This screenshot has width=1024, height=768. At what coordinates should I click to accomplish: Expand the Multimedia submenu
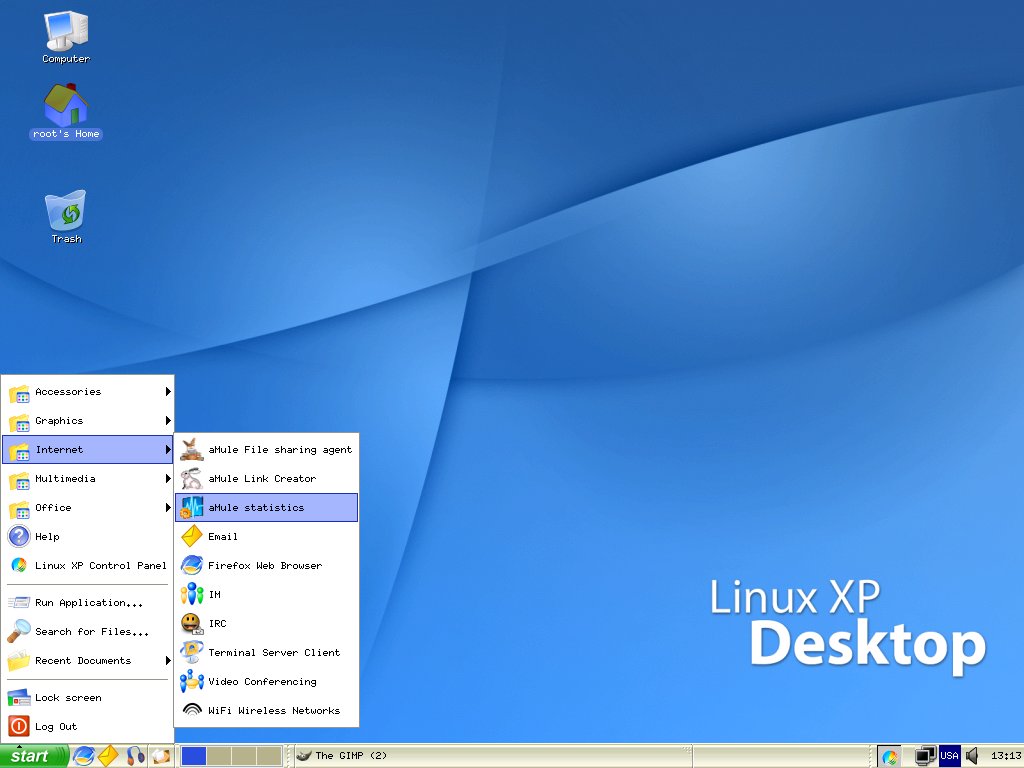88,478
